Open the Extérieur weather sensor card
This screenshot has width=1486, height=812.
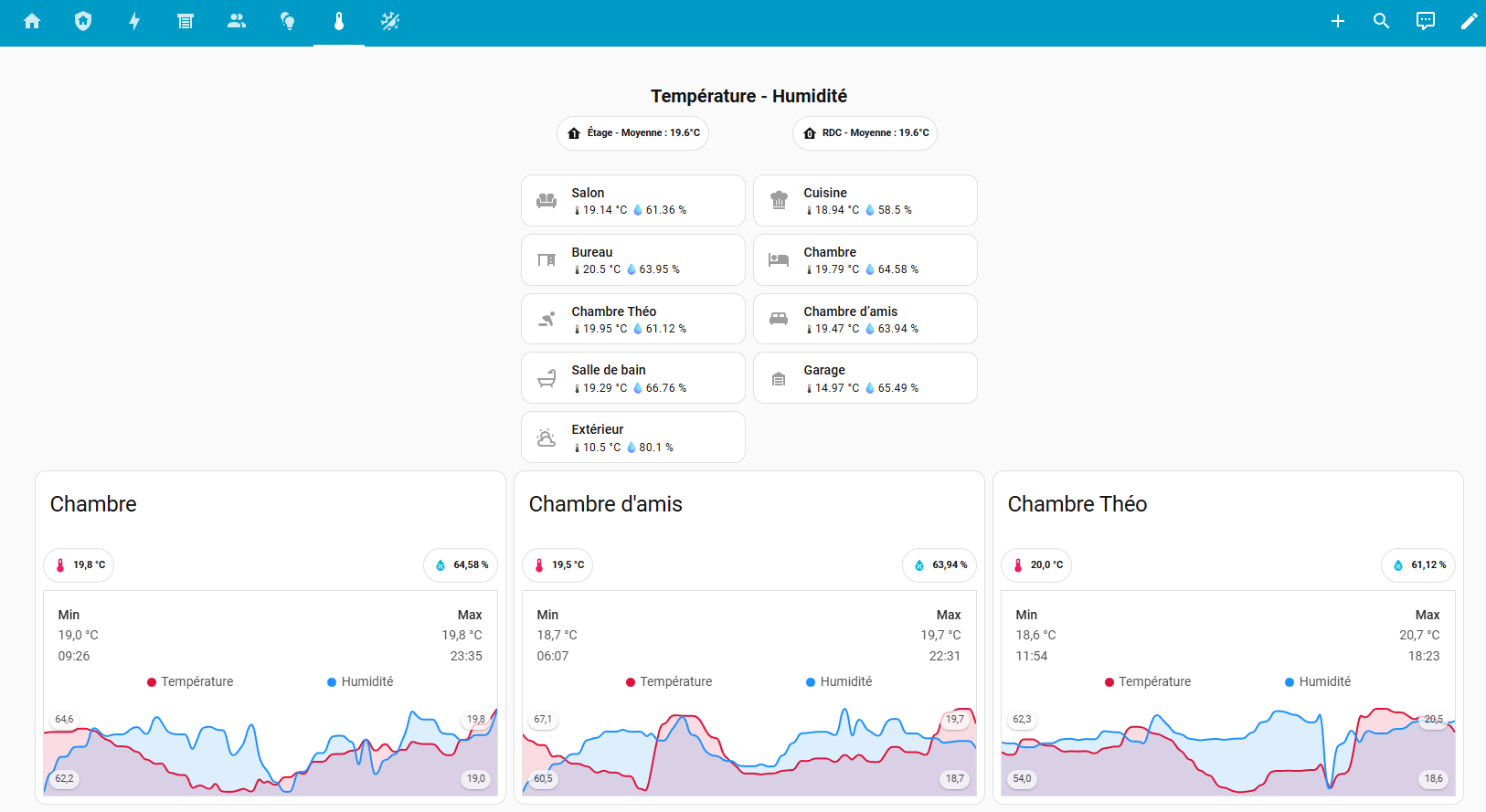[632, 438]
